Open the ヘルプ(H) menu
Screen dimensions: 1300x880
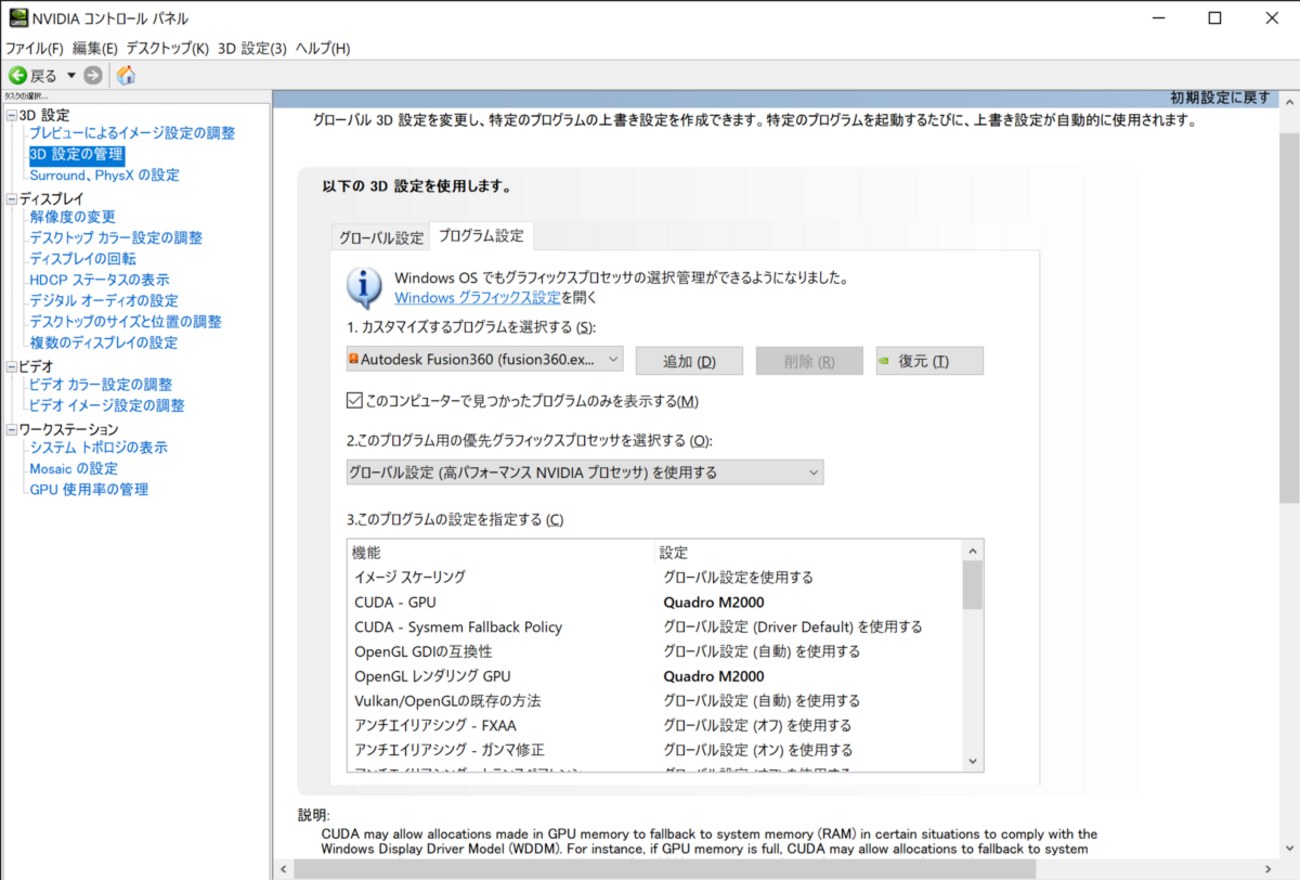(x=323, y=48)
